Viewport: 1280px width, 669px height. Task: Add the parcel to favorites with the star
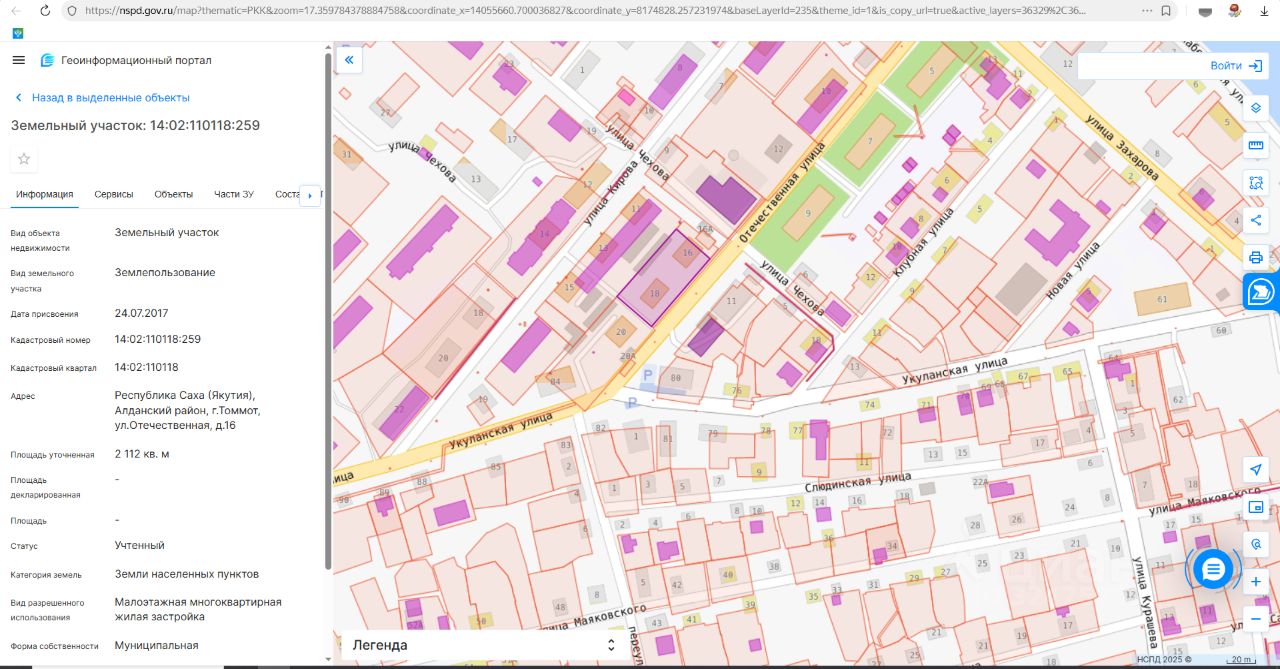point(24,159)
